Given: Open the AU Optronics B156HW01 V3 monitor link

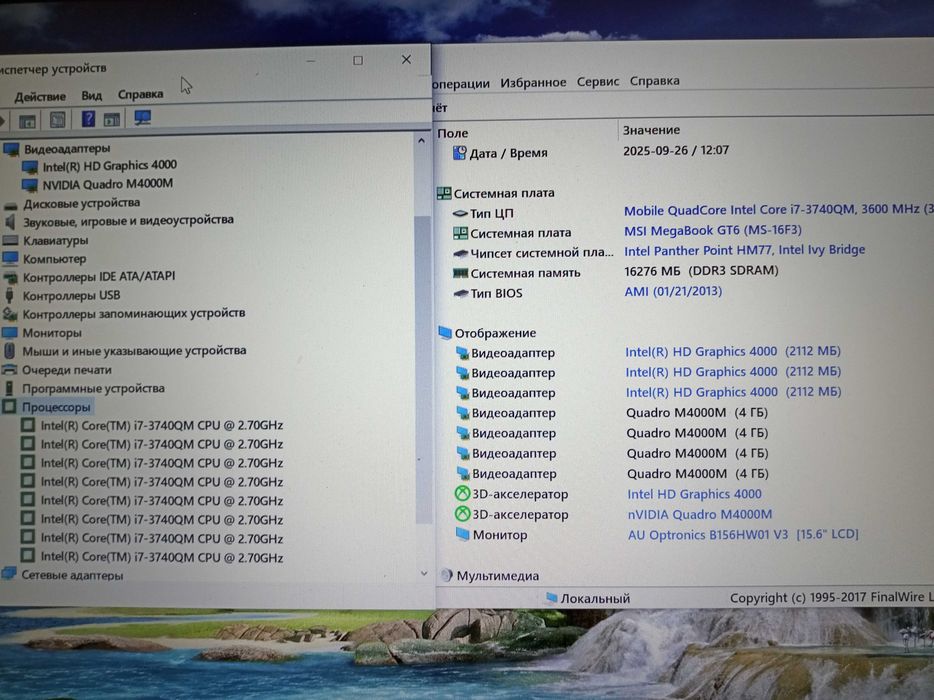Looking at the screenshot, I should (743, 534).
